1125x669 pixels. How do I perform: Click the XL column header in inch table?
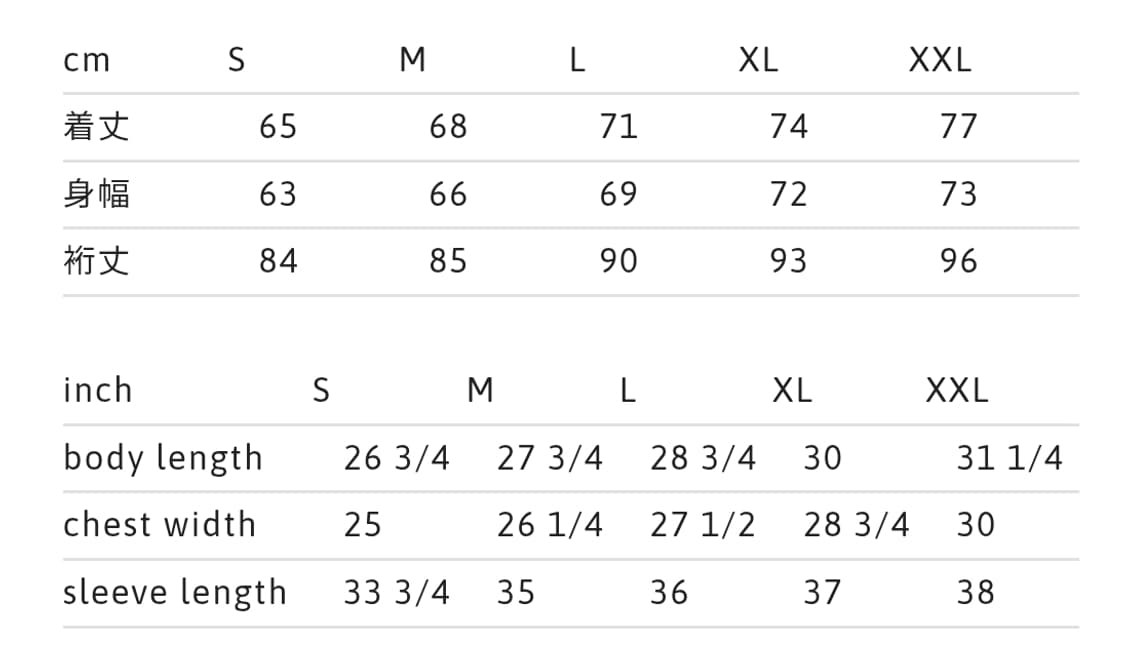pyautogui.click(x=792, y=390)
